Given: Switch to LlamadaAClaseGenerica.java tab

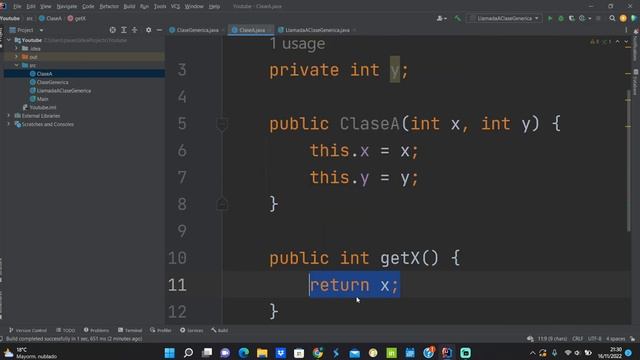Looking at the screenshot, I should 316,30.
